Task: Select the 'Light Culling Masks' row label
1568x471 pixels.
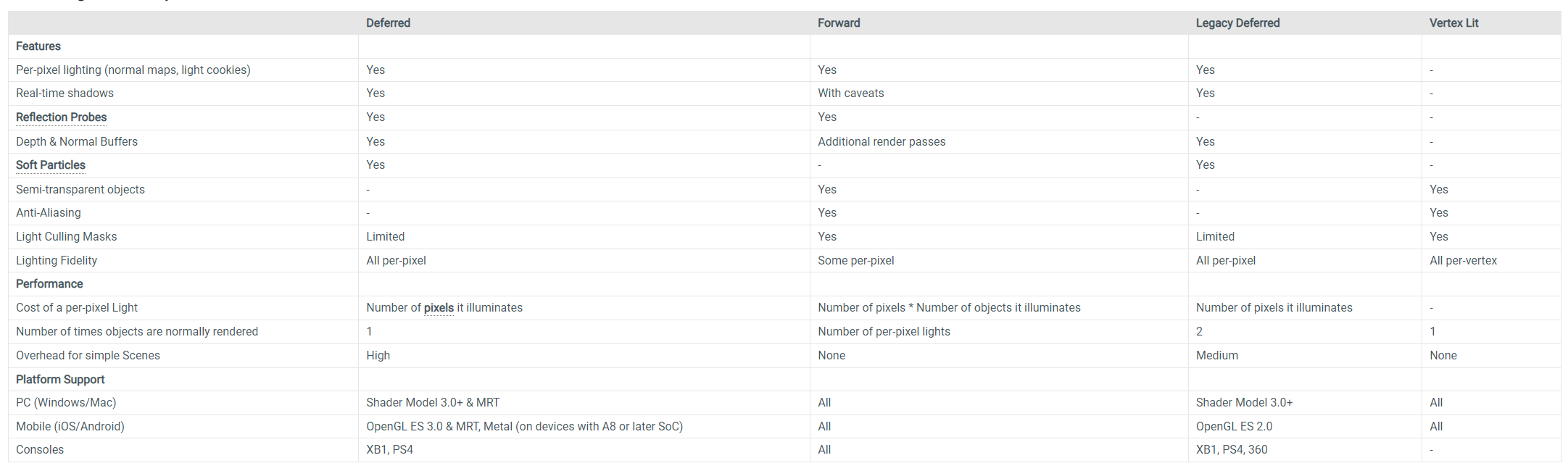Action: click(x=66, y=237)
